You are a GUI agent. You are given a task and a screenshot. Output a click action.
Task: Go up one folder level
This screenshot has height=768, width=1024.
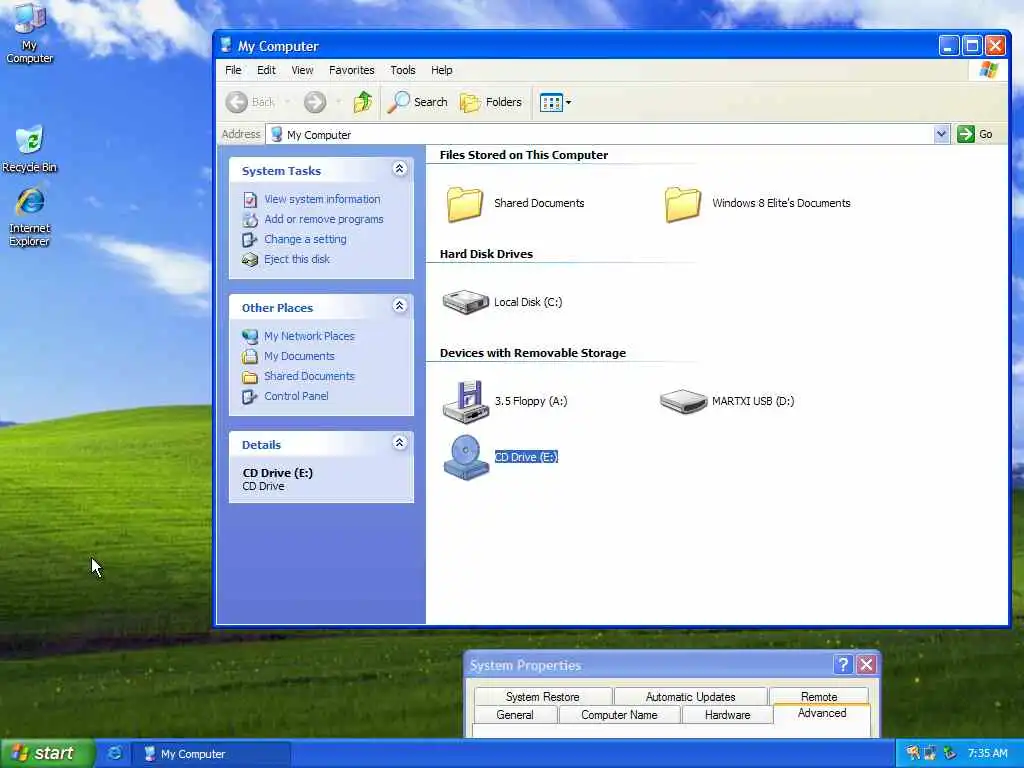362,102
